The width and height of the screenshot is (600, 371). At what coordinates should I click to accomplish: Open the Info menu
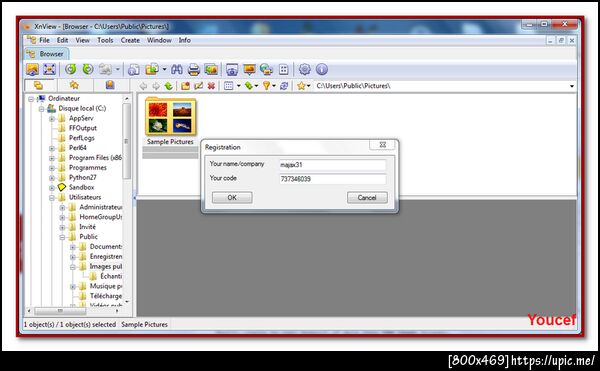click(184, 40)
